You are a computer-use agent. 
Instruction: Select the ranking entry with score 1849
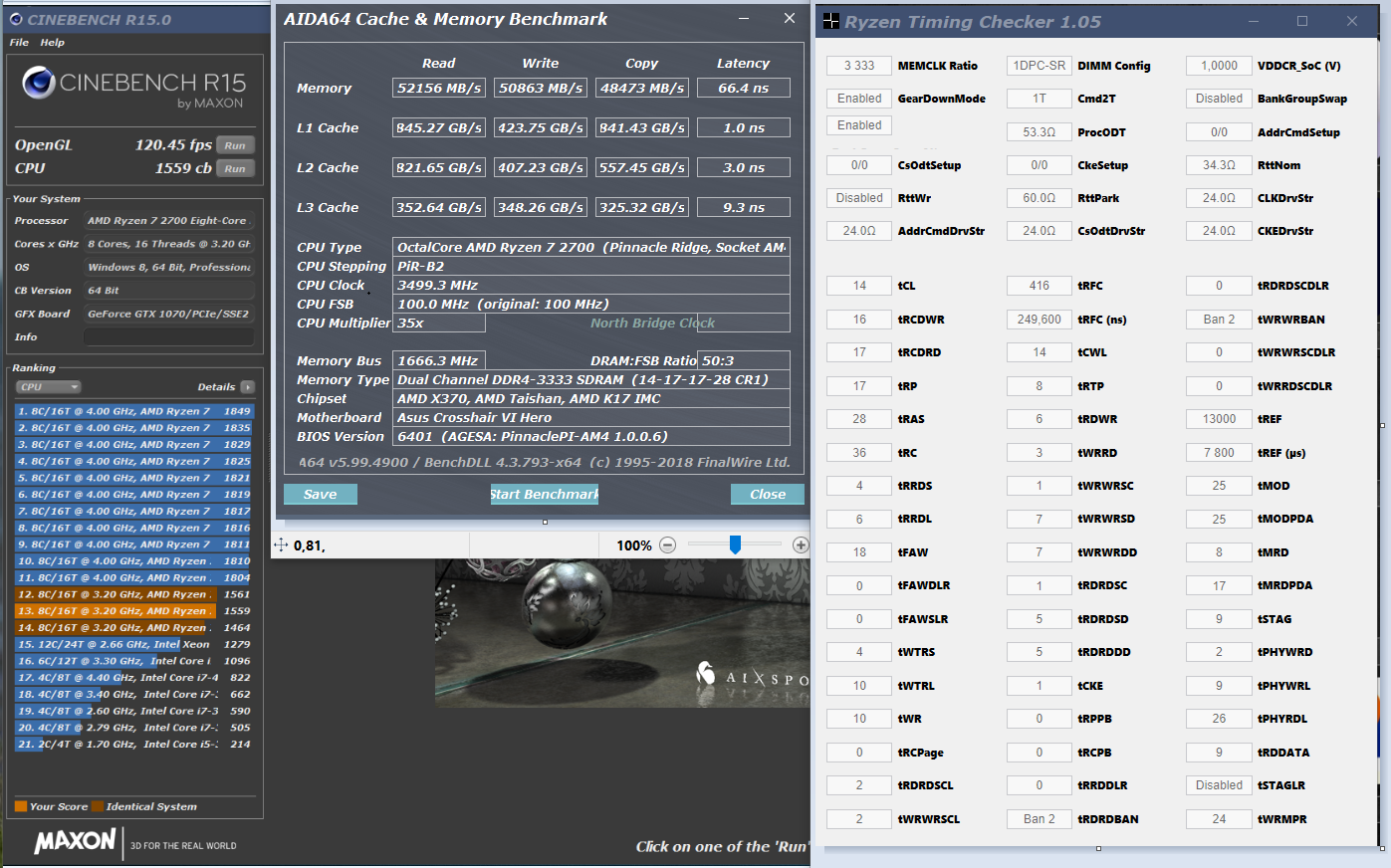coord(134,411)
